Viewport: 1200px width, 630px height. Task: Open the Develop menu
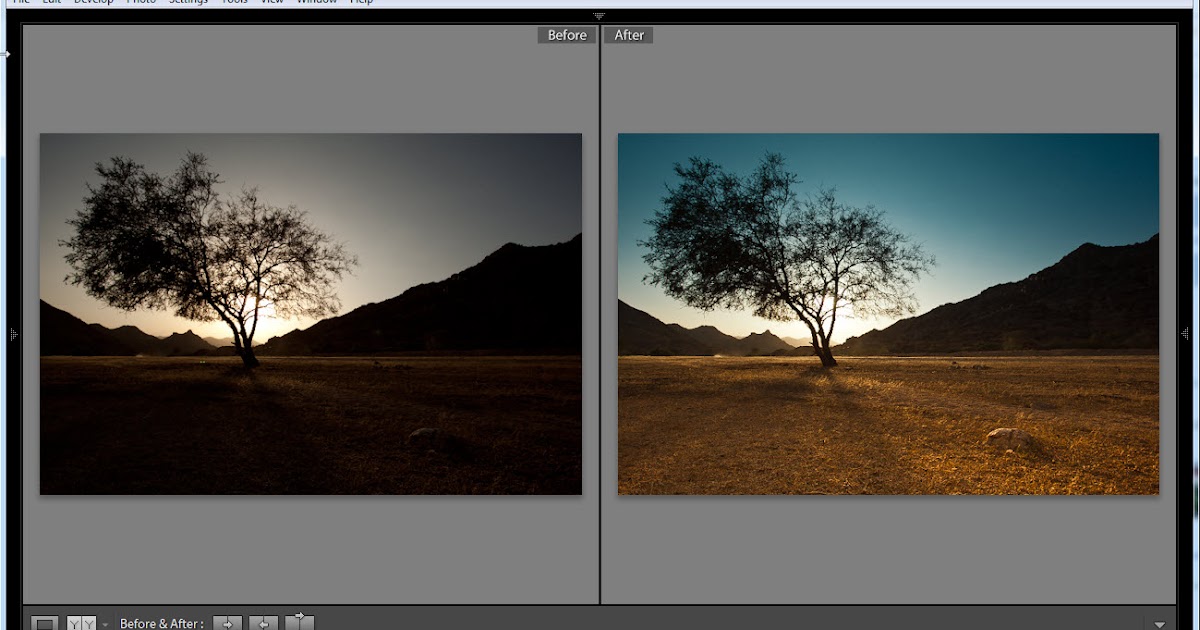[94, 2]
